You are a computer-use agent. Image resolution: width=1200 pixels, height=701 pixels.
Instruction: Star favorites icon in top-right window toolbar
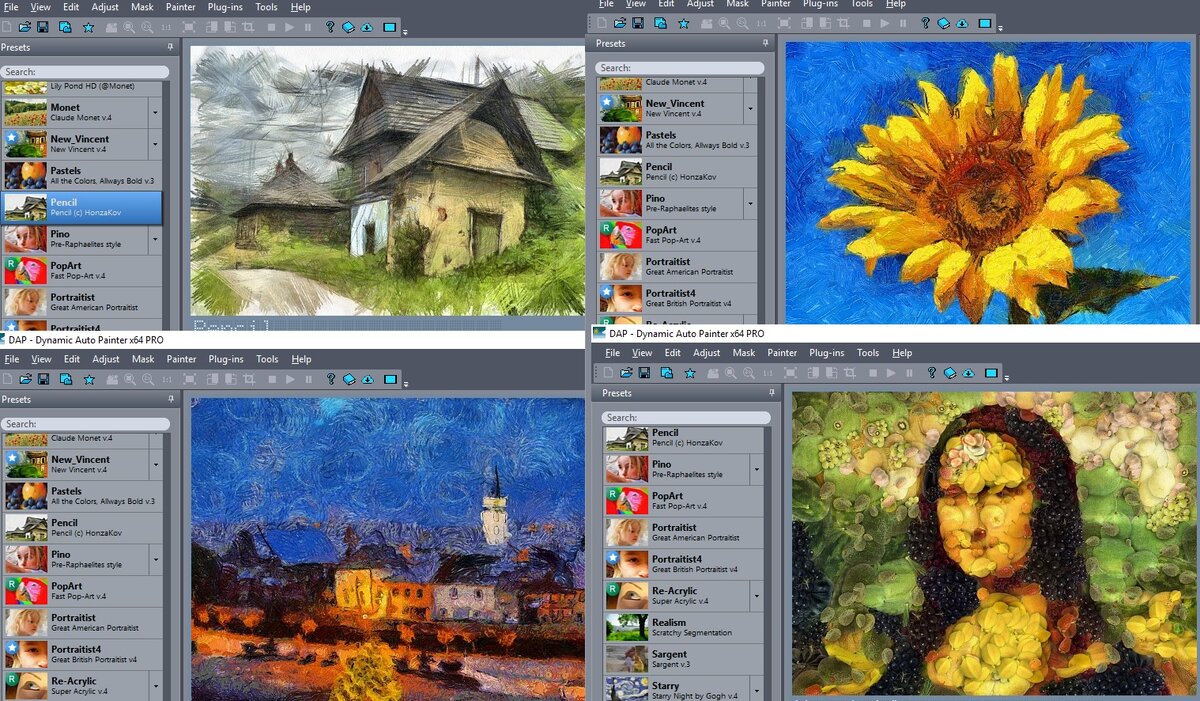click(x=684, y=23)
